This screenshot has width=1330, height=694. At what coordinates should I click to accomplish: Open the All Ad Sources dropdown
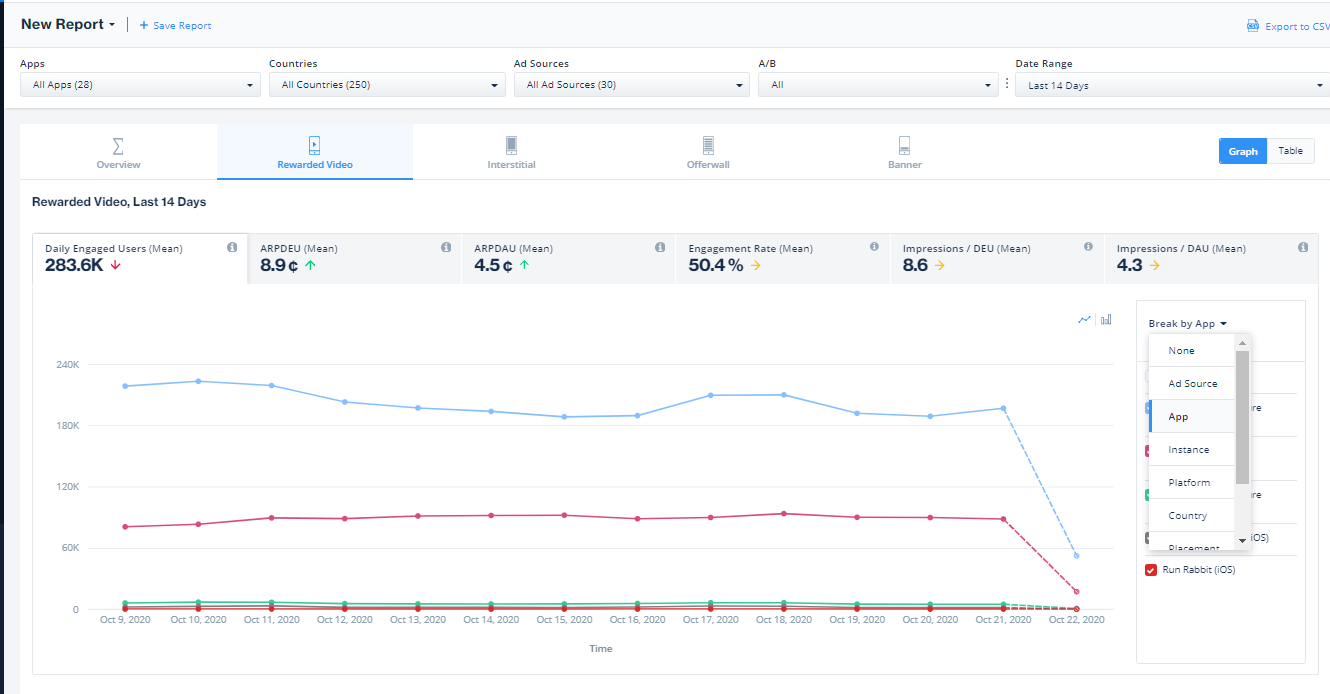pyautogui.click(x=631, y=85)
